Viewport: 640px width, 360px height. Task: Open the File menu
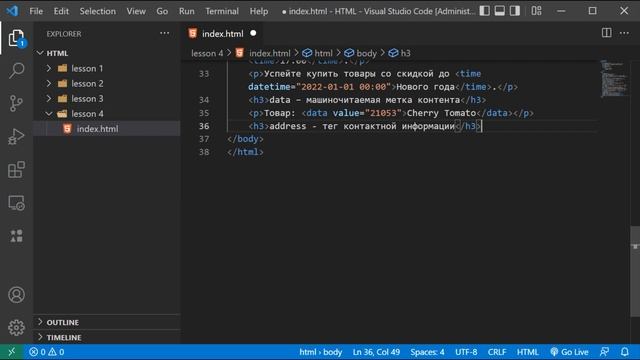(x=36, y=11)
